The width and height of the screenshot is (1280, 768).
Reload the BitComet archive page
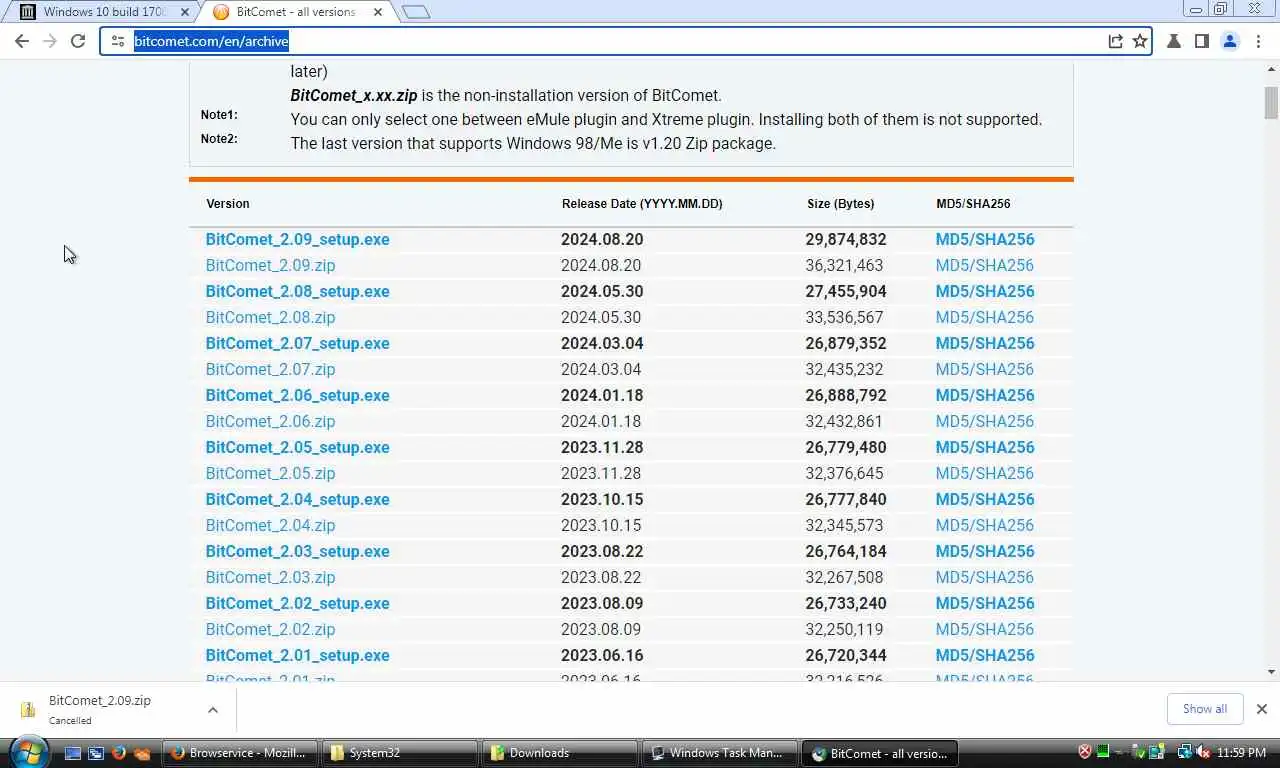coord(78,41)
